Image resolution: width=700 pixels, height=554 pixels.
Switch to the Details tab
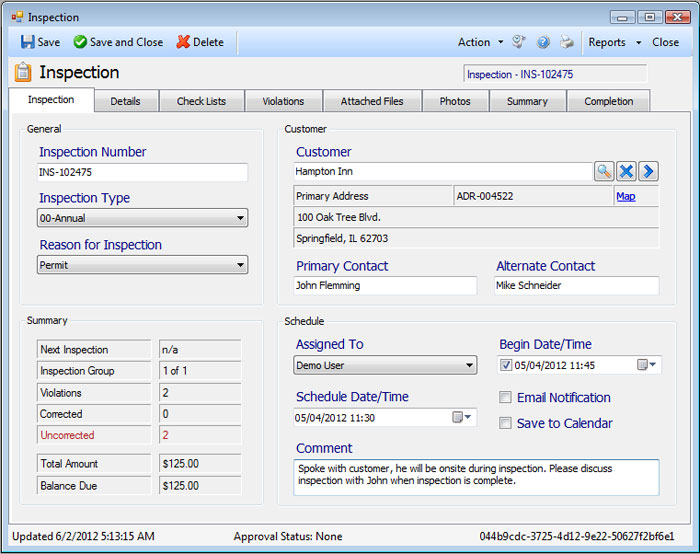point(125,101)
